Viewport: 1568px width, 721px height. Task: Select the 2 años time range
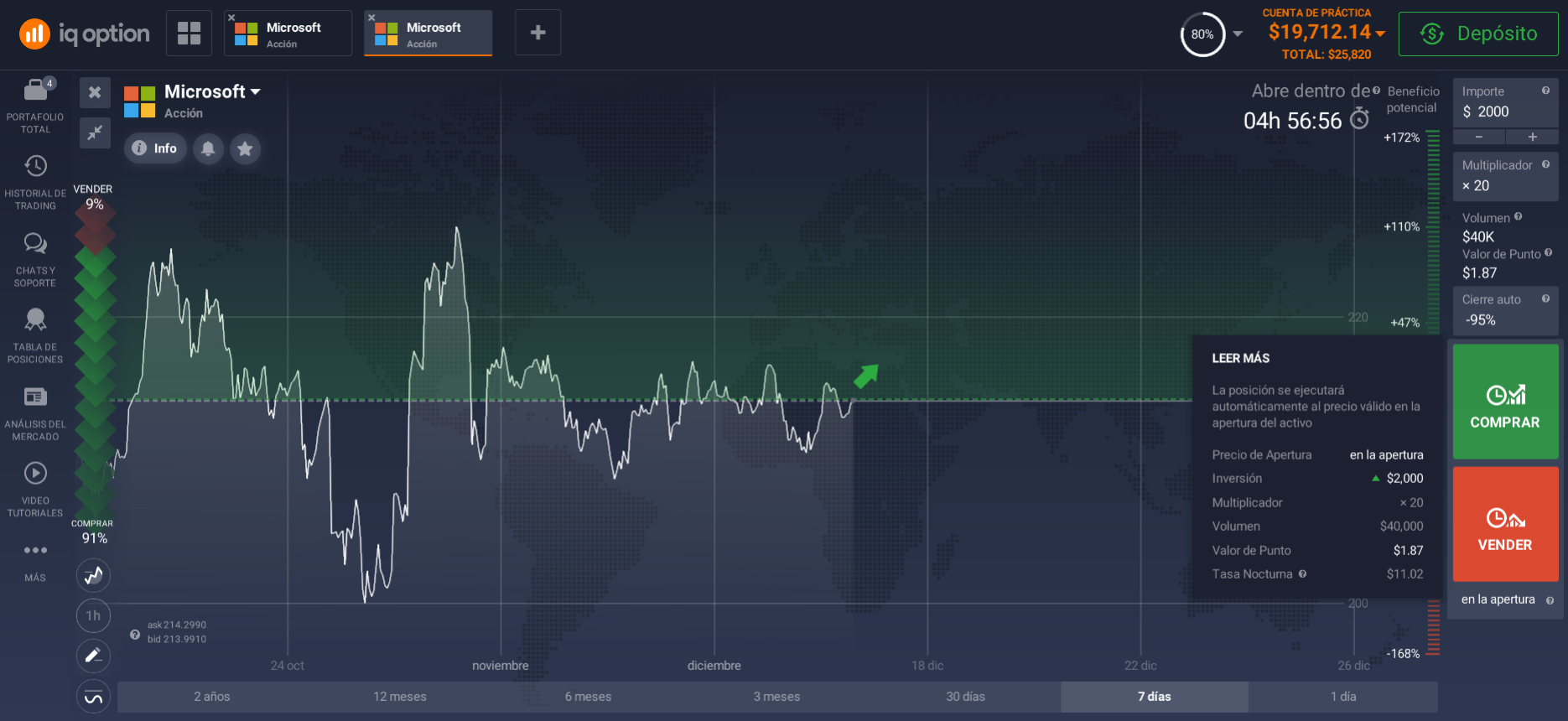pos(211,697)
